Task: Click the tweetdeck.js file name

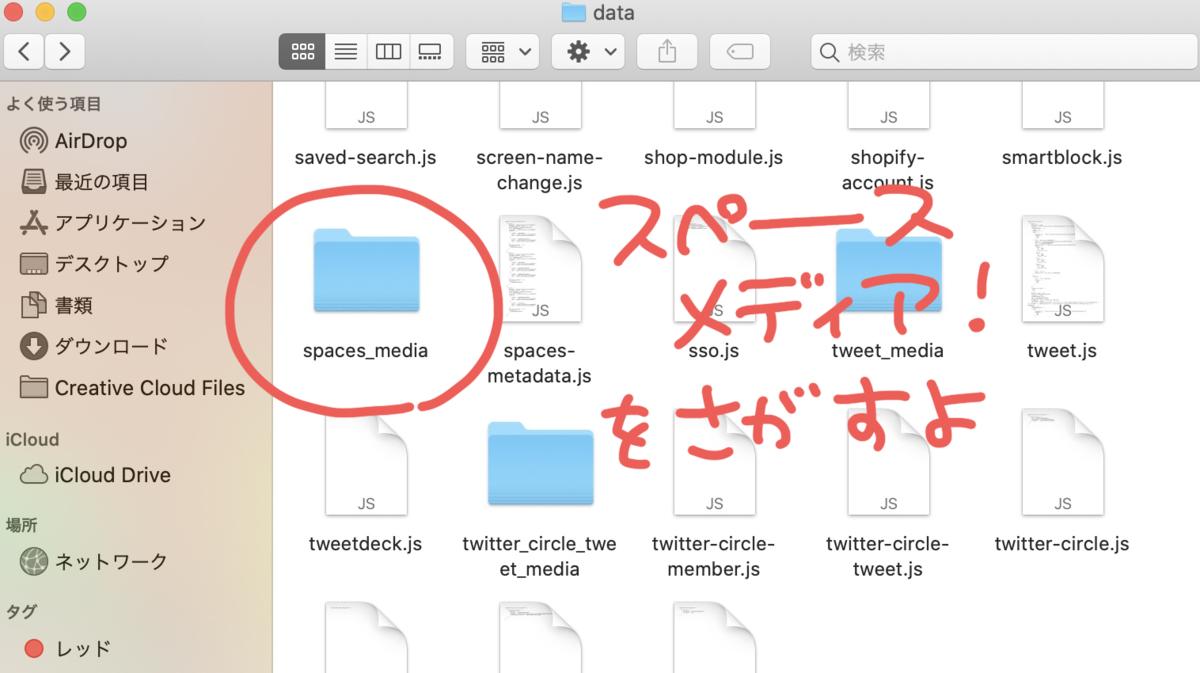Action: [366, 544]
